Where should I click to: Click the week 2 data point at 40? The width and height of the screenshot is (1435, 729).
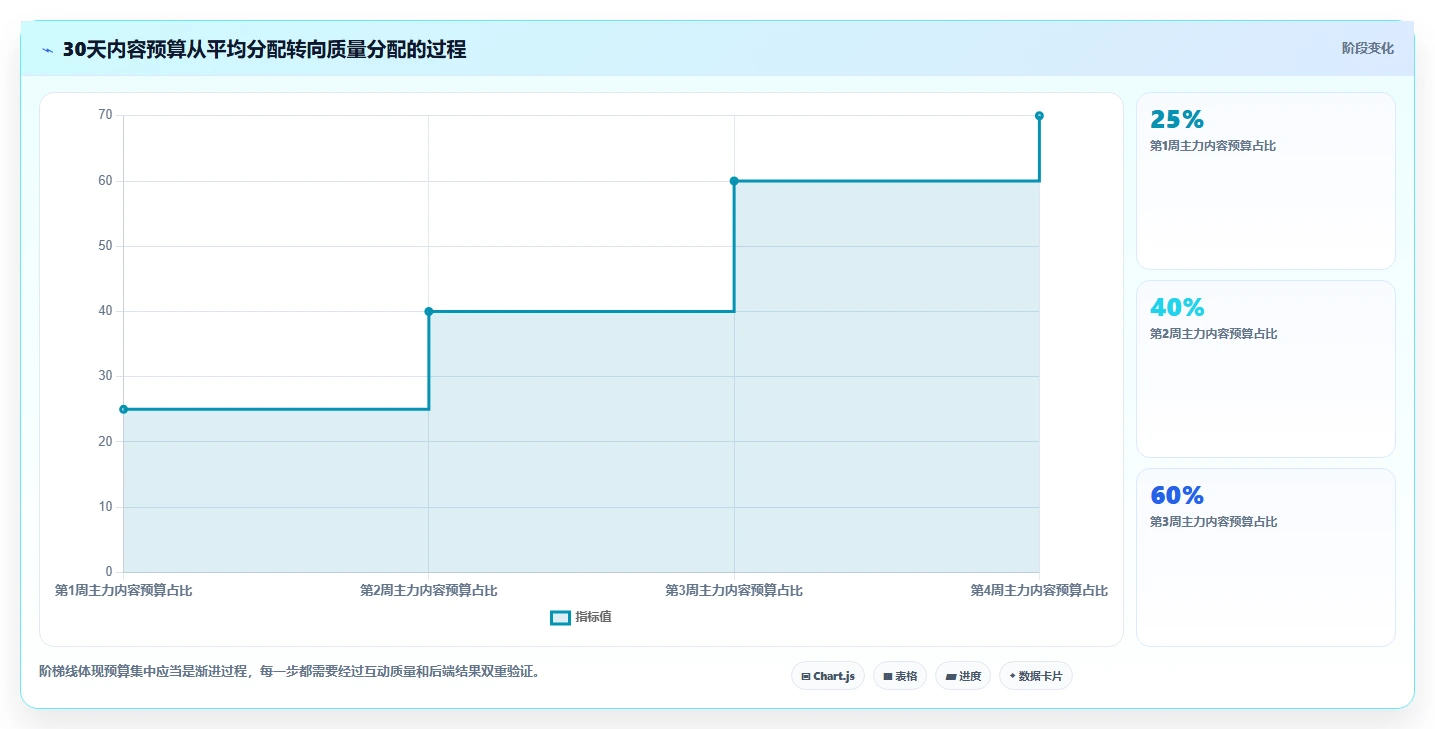tap(429, 311)
